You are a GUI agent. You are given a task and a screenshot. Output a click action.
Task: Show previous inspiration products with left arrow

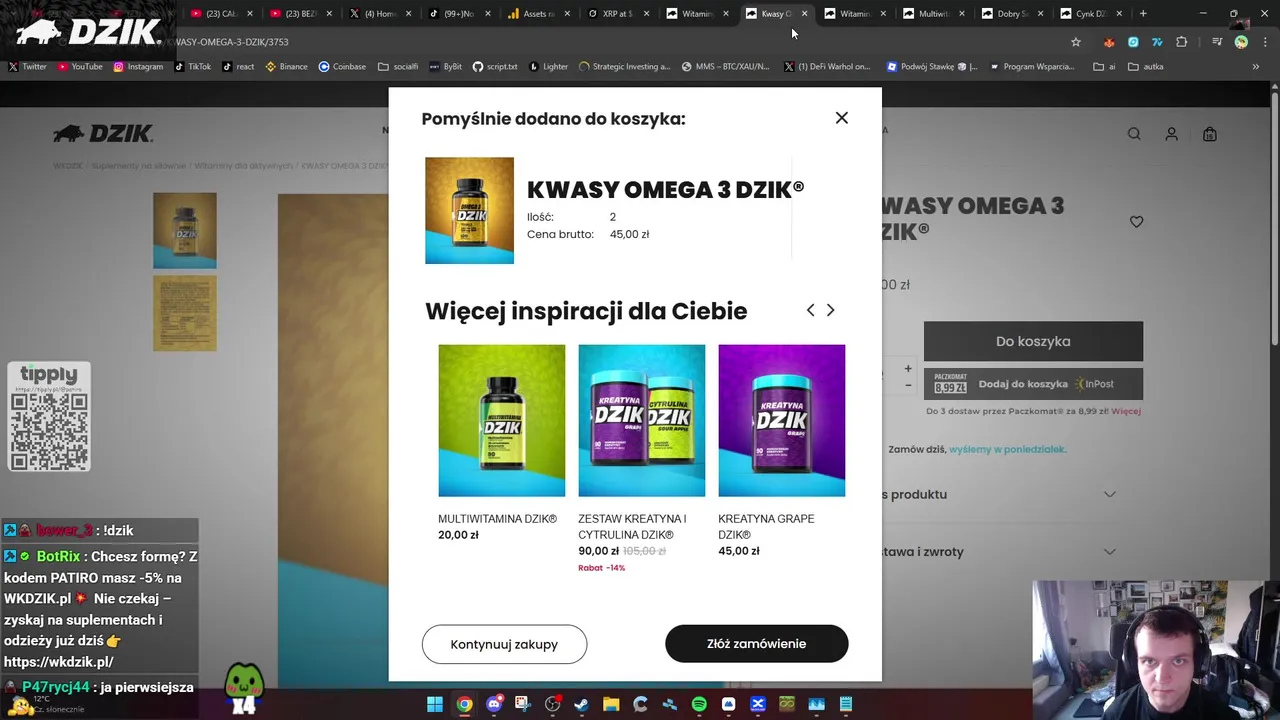tap(810, 311)
